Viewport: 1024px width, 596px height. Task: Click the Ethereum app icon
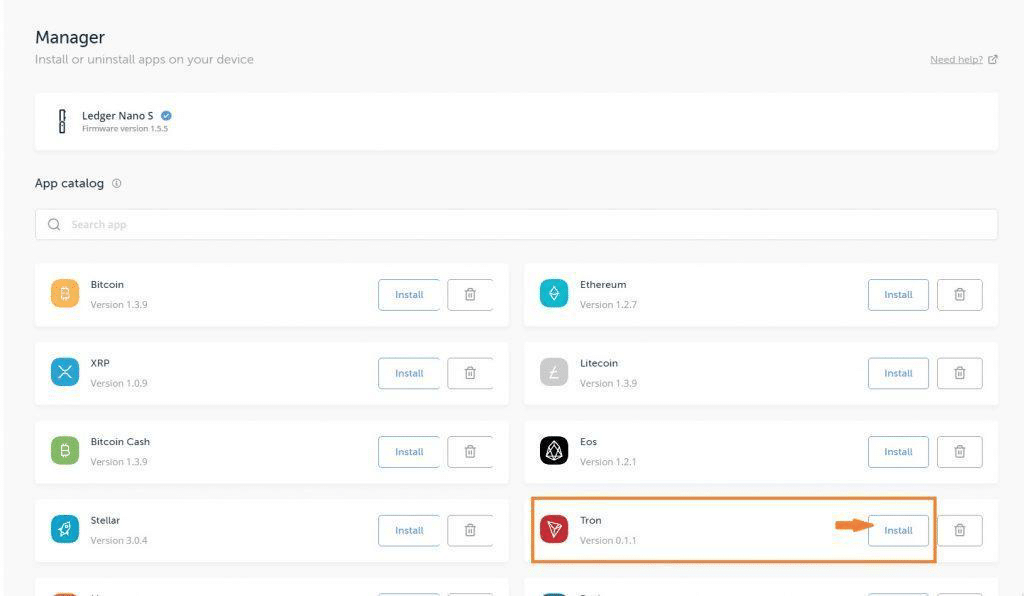(554, 294)
